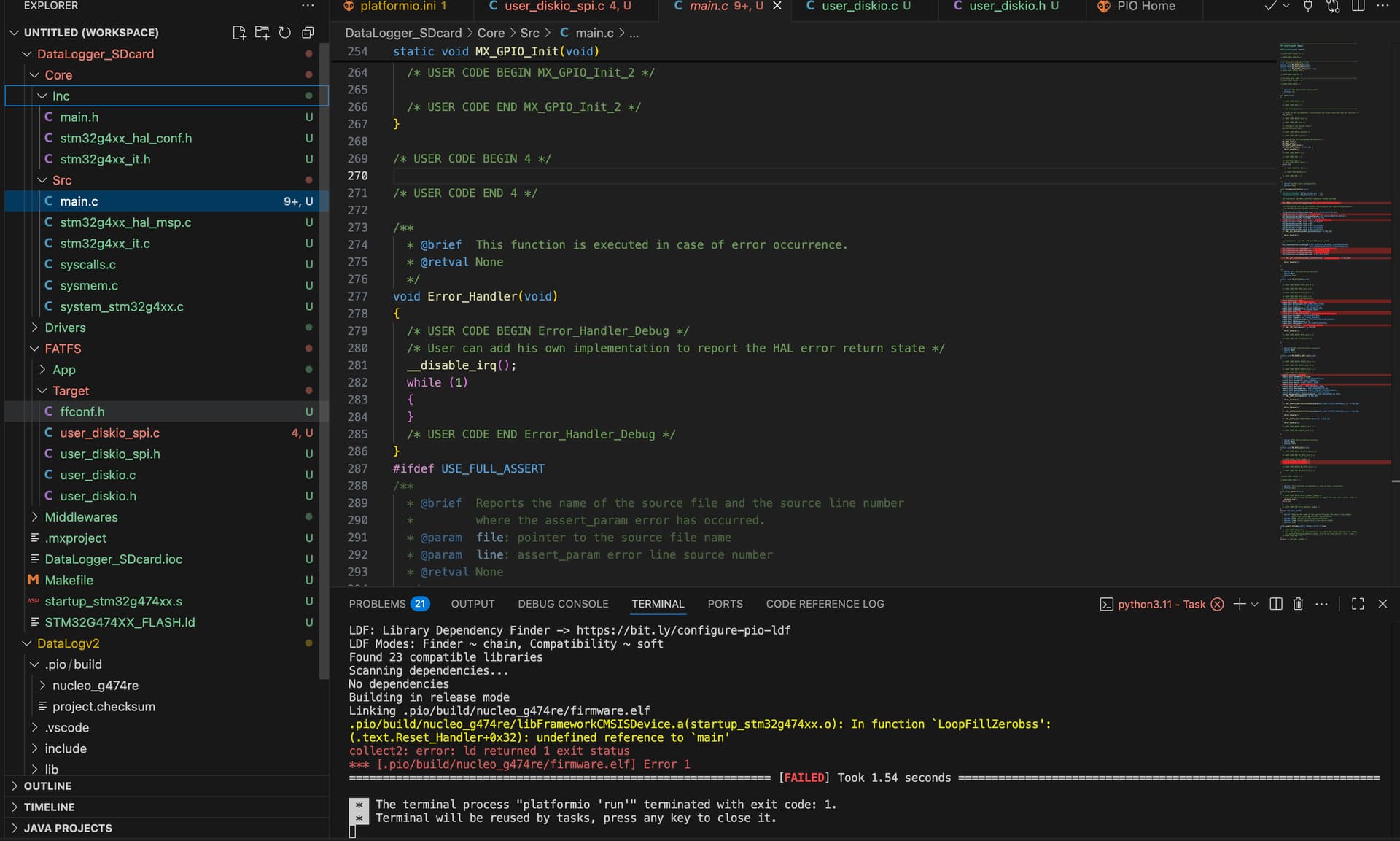Maximize the terminal panel size
Viewport: 1400px width, 841px height.
(1358, 604)
